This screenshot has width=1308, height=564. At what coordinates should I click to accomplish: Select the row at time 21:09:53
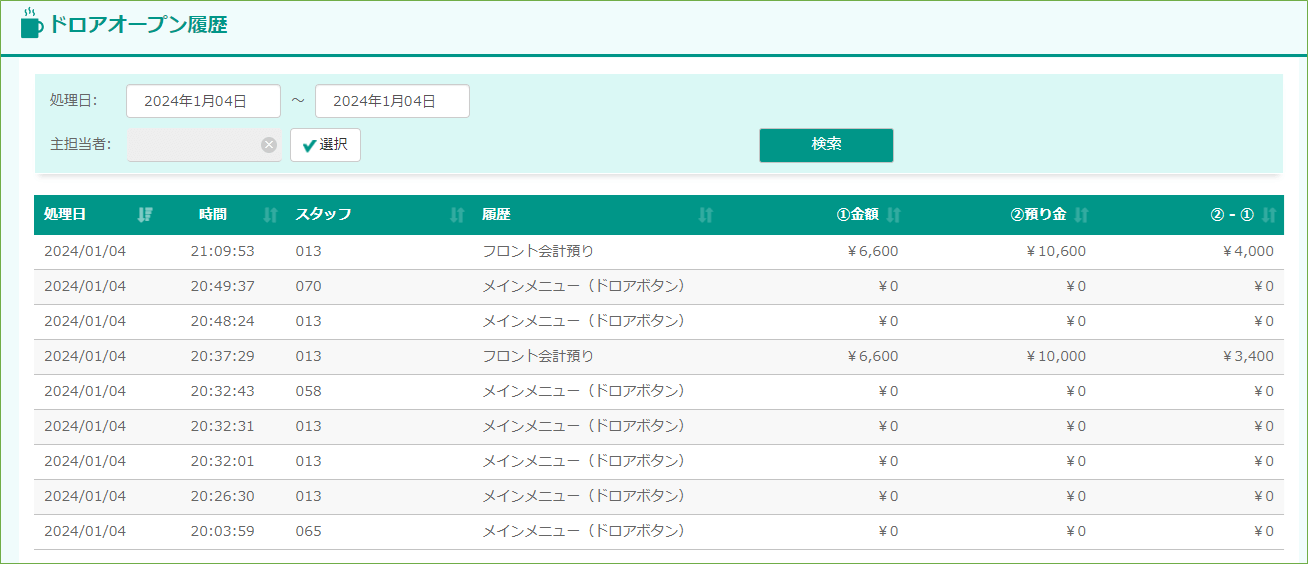pos(659,252)
